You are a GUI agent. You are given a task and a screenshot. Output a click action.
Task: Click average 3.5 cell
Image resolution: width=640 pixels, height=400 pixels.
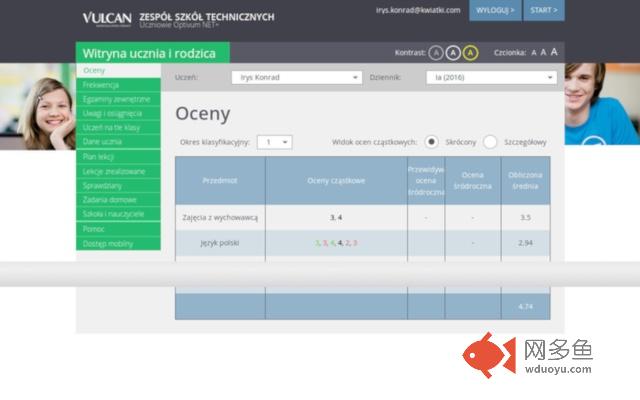point(525,218)
